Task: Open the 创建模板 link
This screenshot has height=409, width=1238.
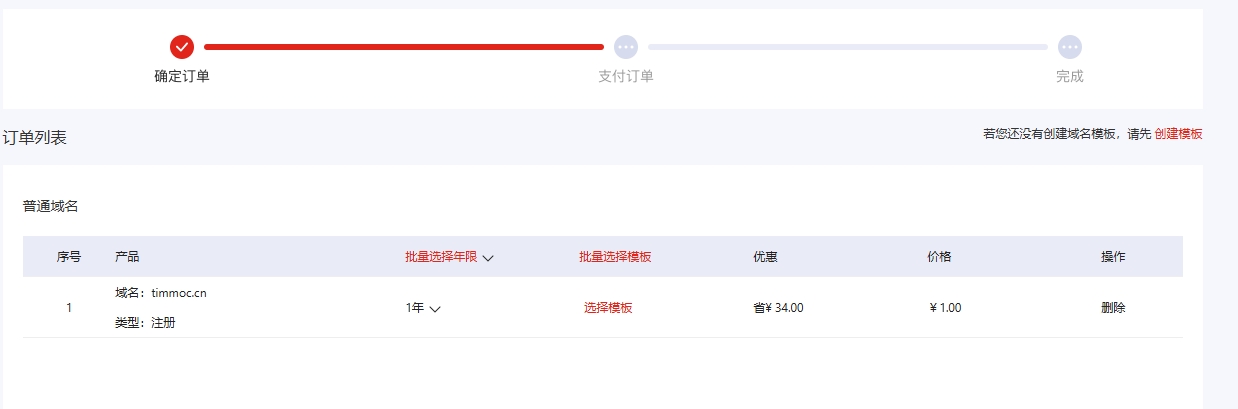Action: pyautogui.click(x=1178, y=134)
